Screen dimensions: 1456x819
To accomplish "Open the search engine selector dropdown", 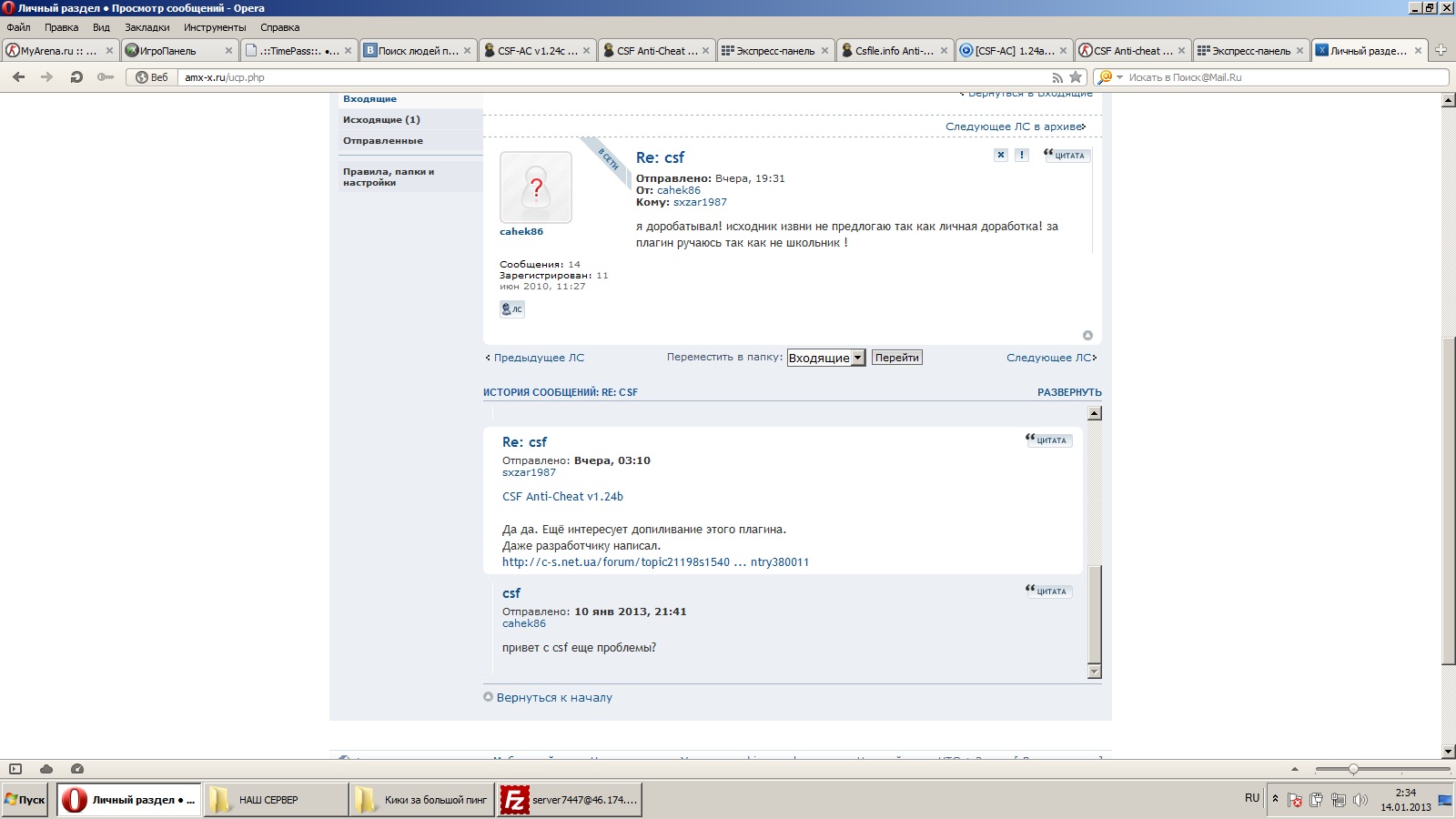I will [1110, 77].
